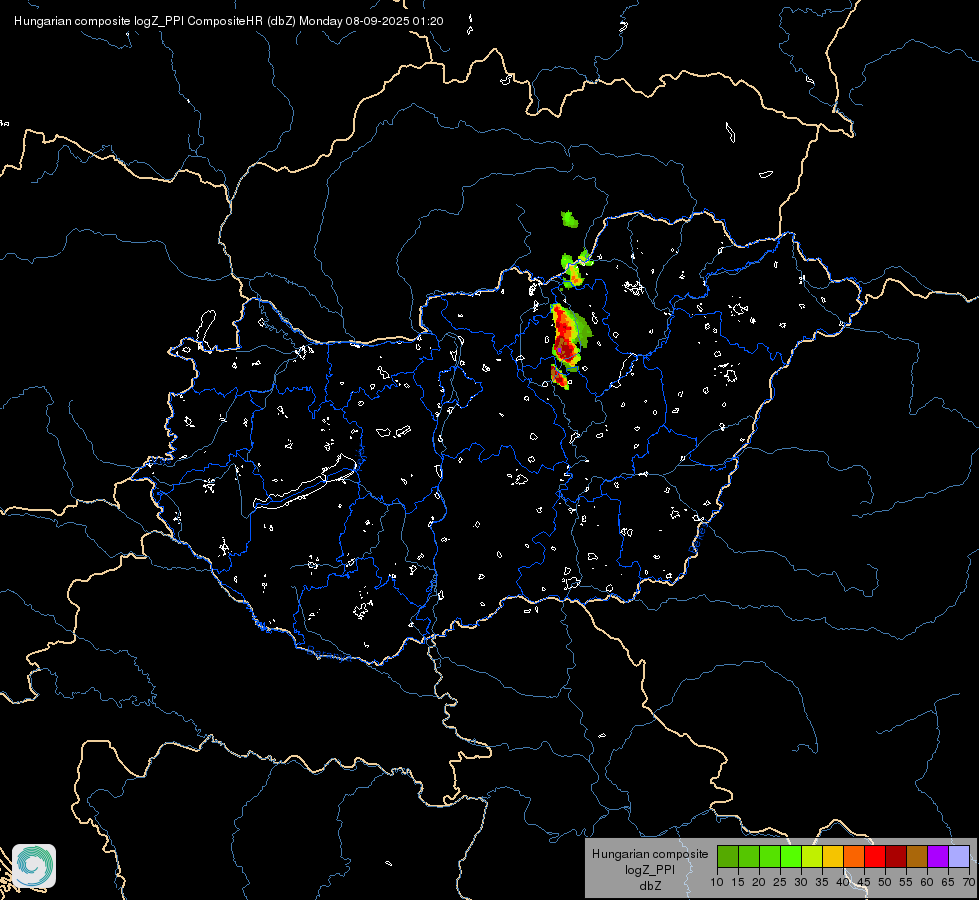Click the 50–55 dBZ dark red swatch

click(x=896, y=857)
